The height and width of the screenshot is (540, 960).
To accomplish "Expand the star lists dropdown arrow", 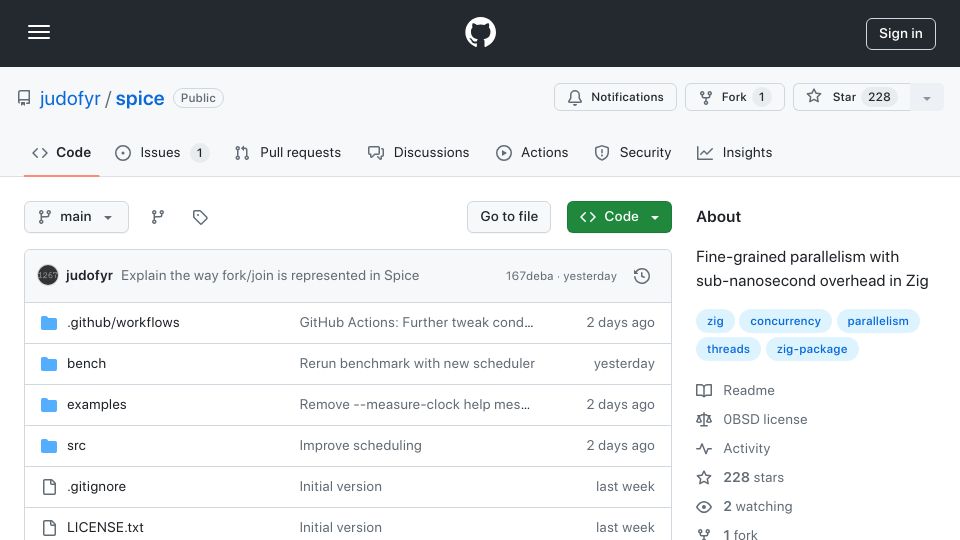I will 926,97.
